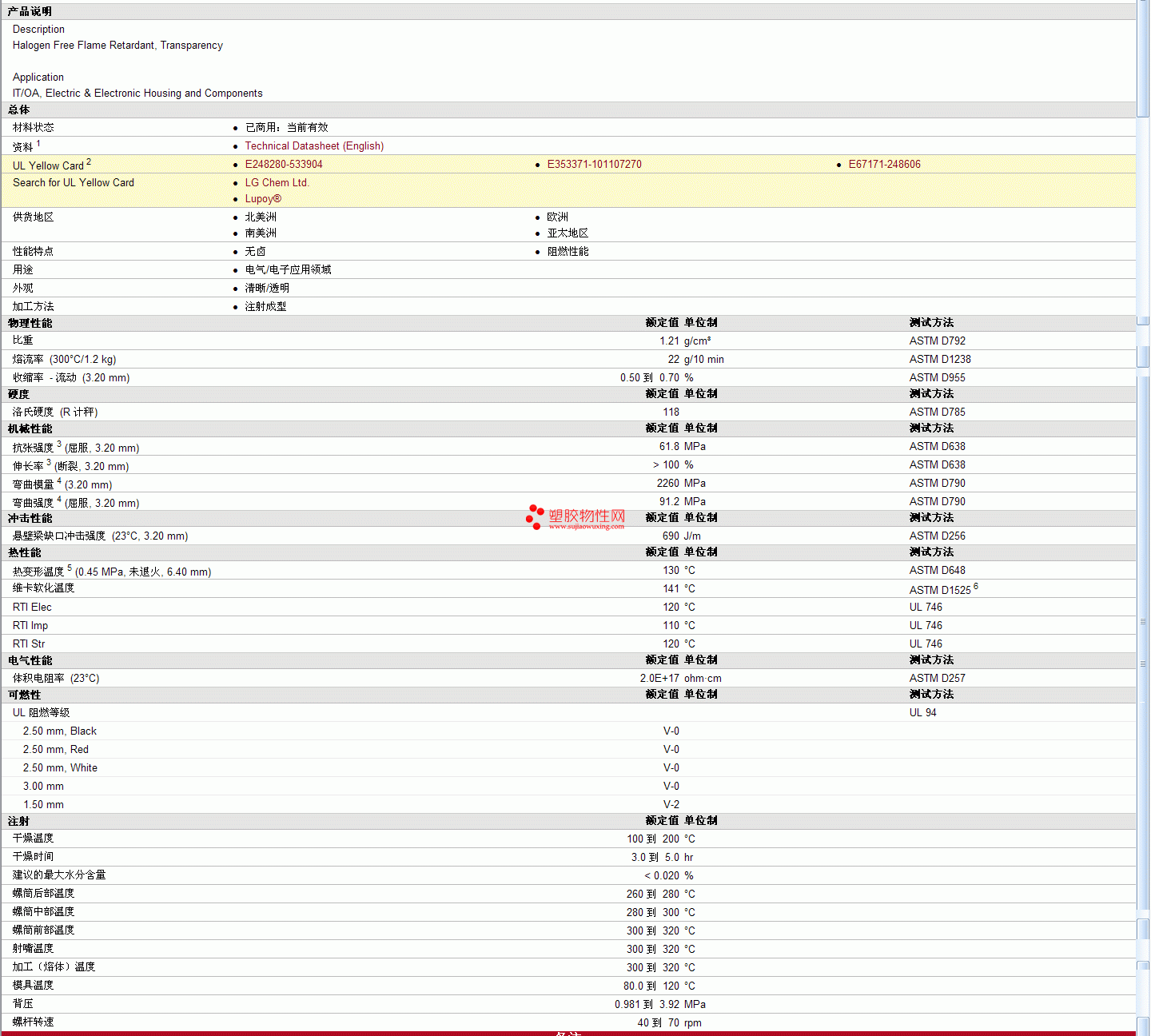This screenshot has width=1151, height=1036.
Task: Click the ASTM D1238 test method
Action: [940, 360]
